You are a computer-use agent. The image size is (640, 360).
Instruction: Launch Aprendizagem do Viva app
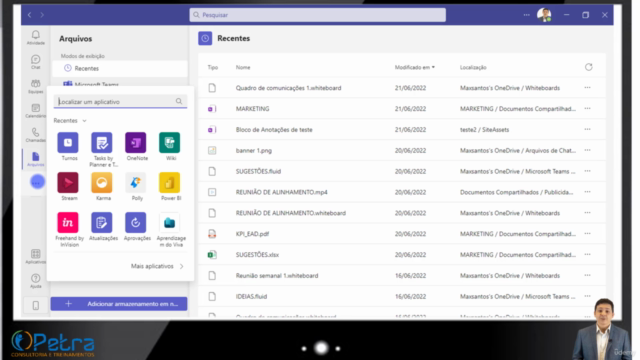(169, 222)
